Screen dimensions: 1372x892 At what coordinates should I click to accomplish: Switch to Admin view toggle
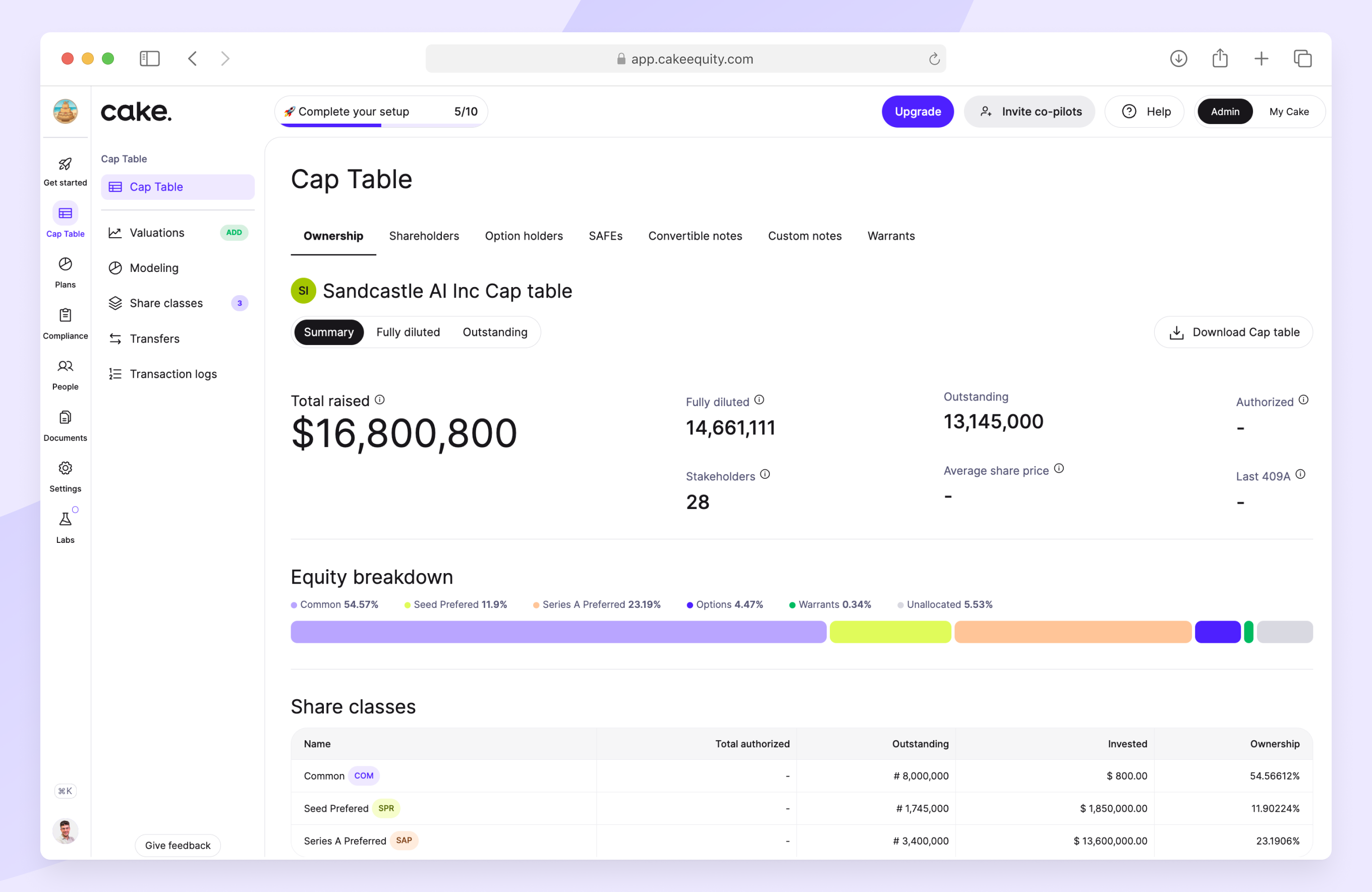(1225, 111)
